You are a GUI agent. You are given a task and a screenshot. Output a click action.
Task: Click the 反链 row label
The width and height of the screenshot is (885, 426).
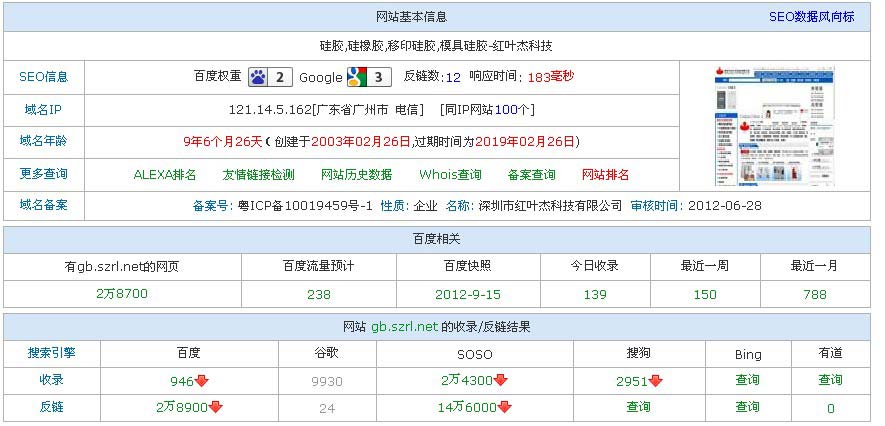coord(51,407)
